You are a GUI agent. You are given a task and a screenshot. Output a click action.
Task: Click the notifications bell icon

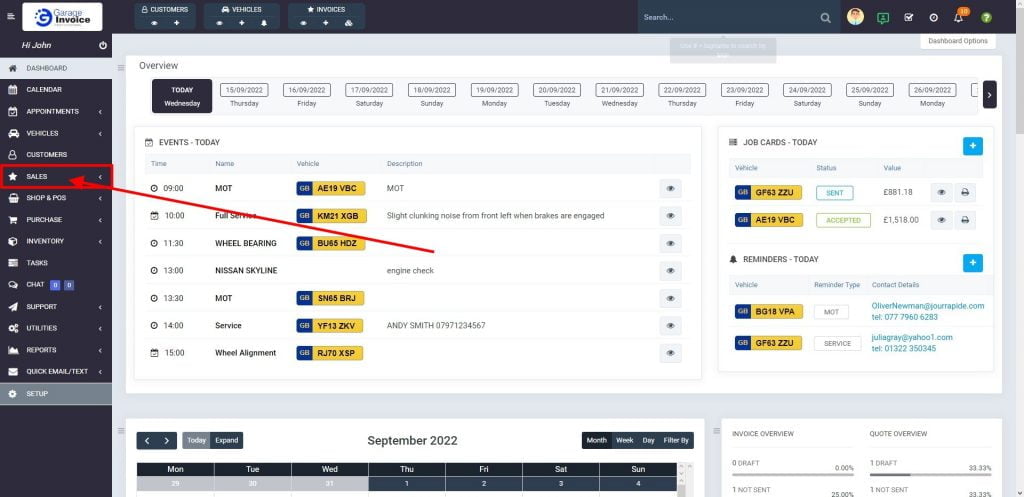click(959, 18)
